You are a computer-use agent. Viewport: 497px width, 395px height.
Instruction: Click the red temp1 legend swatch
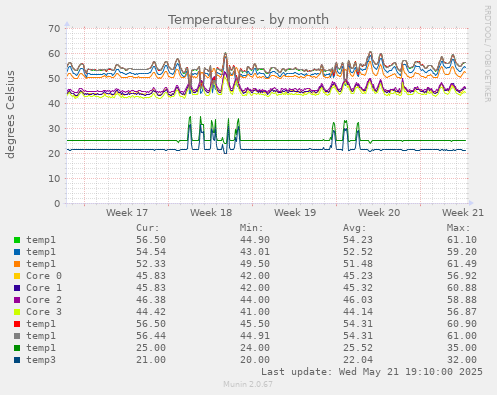point(17,324)
